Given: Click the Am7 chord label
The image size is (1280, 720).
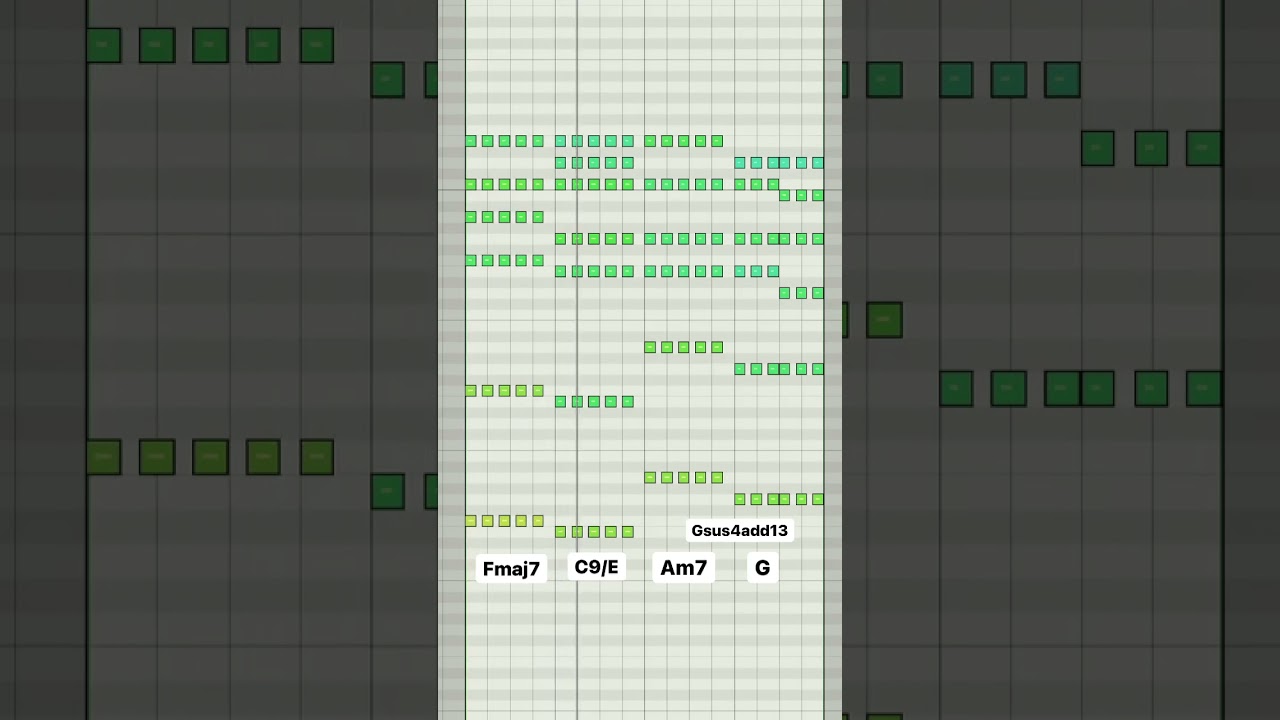Looking at the screenshot, I should coord(684,568).
